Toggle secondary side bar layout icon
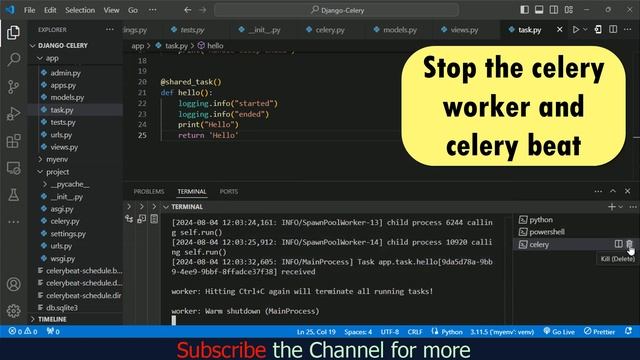640x360 pixels. click(x=554, y=10)
